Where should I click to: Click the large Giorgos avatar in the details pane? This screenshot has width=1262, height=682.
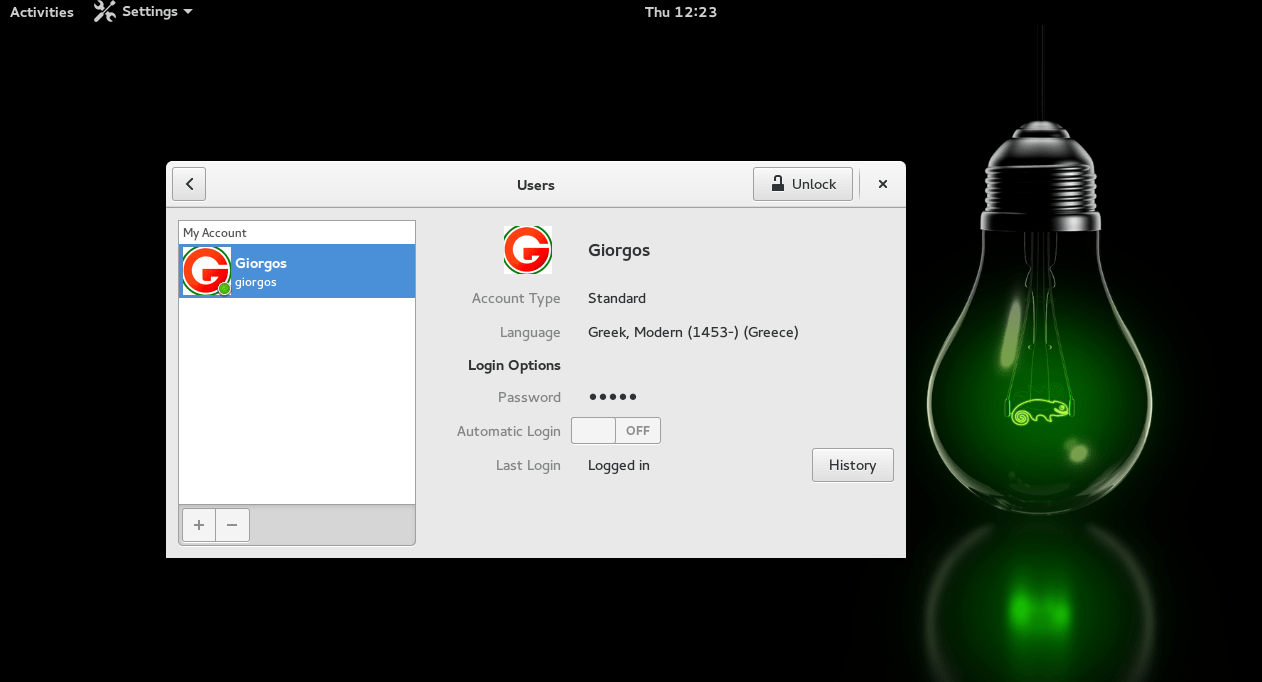coord(527,250)
